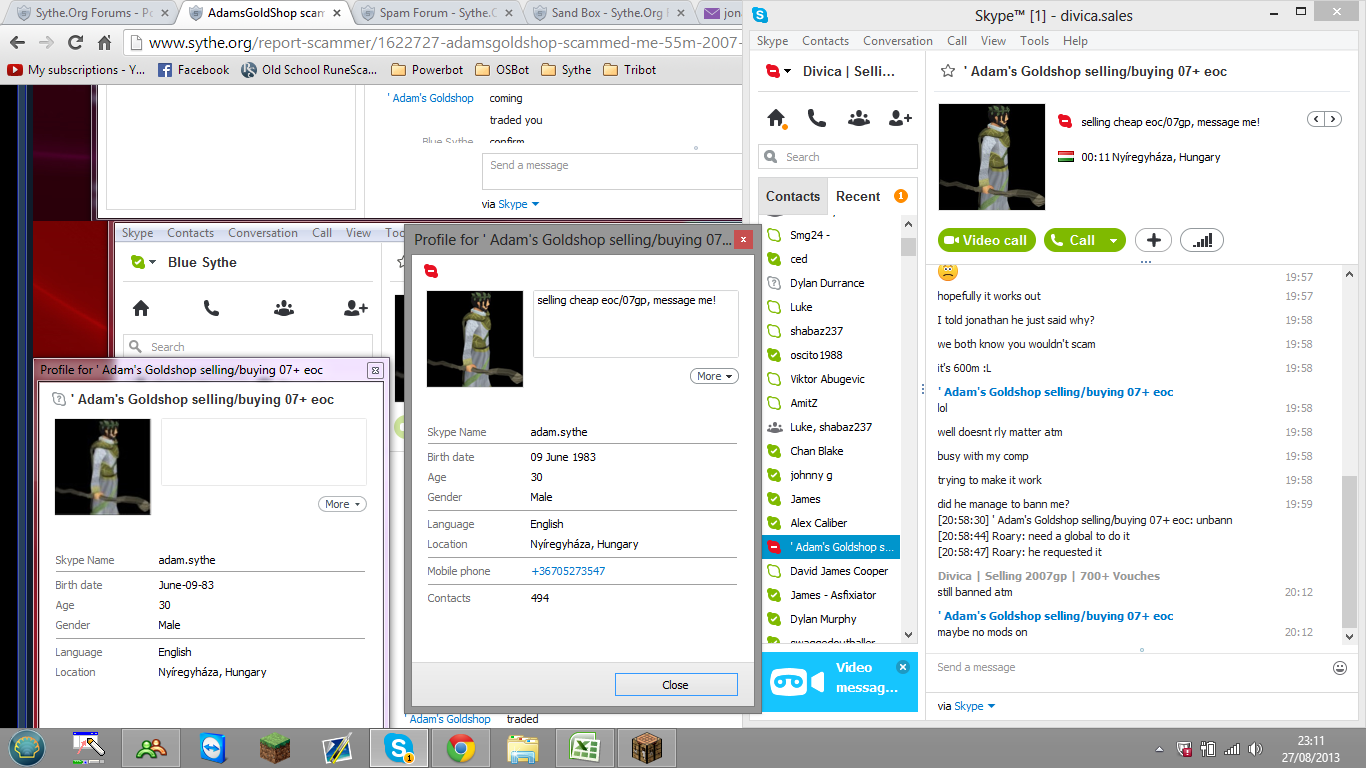Open Excel from the taskbar

585,748
